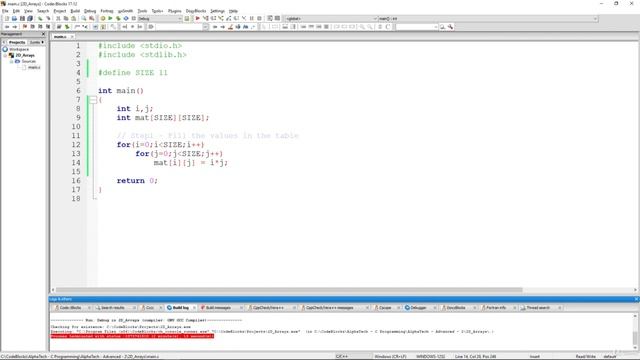The image size is (640, 360).
Task: Click the Cut toolbar icon
Action: click(58, 18)
